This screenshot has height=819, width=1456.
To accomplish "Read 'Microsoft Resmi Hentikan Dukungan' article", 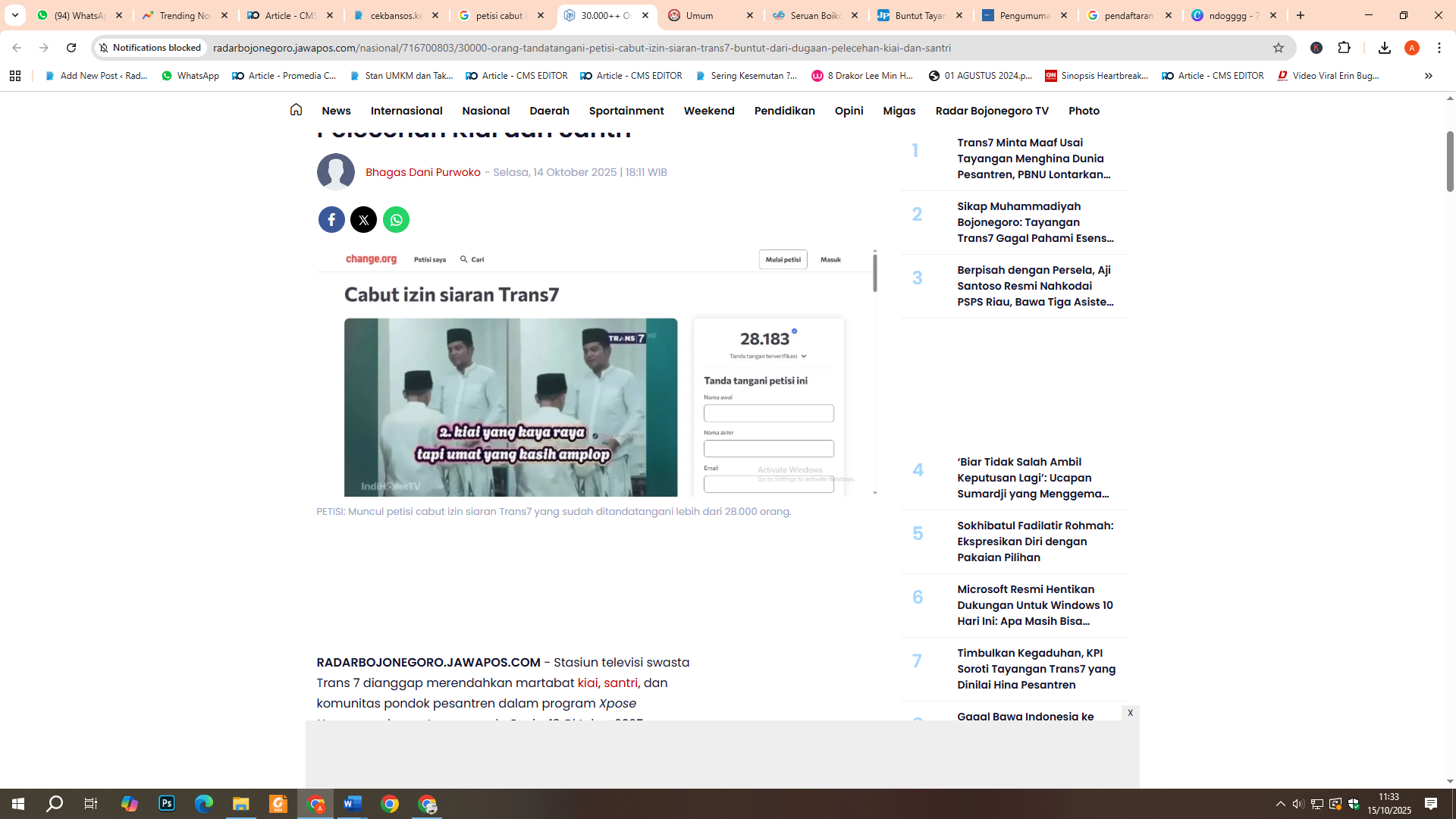I will pyautogui.click(x=1035, y=605).
